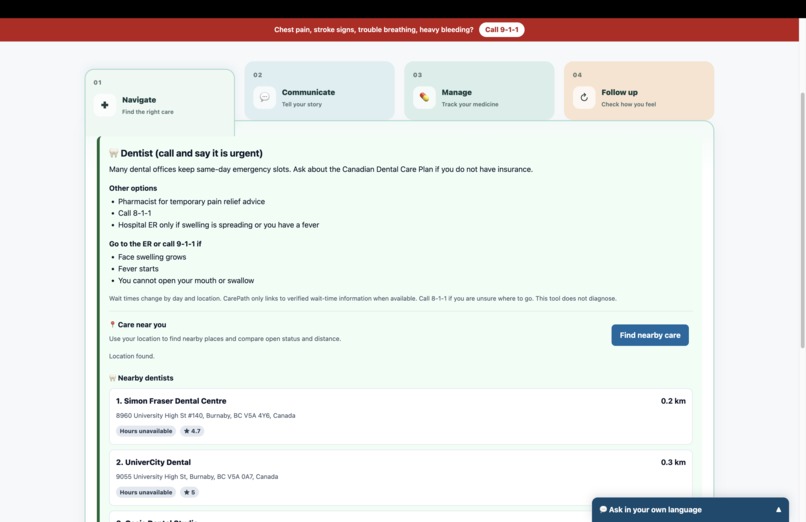
Task: Click the 0.3 km distance label
Action: click(673, 462)
